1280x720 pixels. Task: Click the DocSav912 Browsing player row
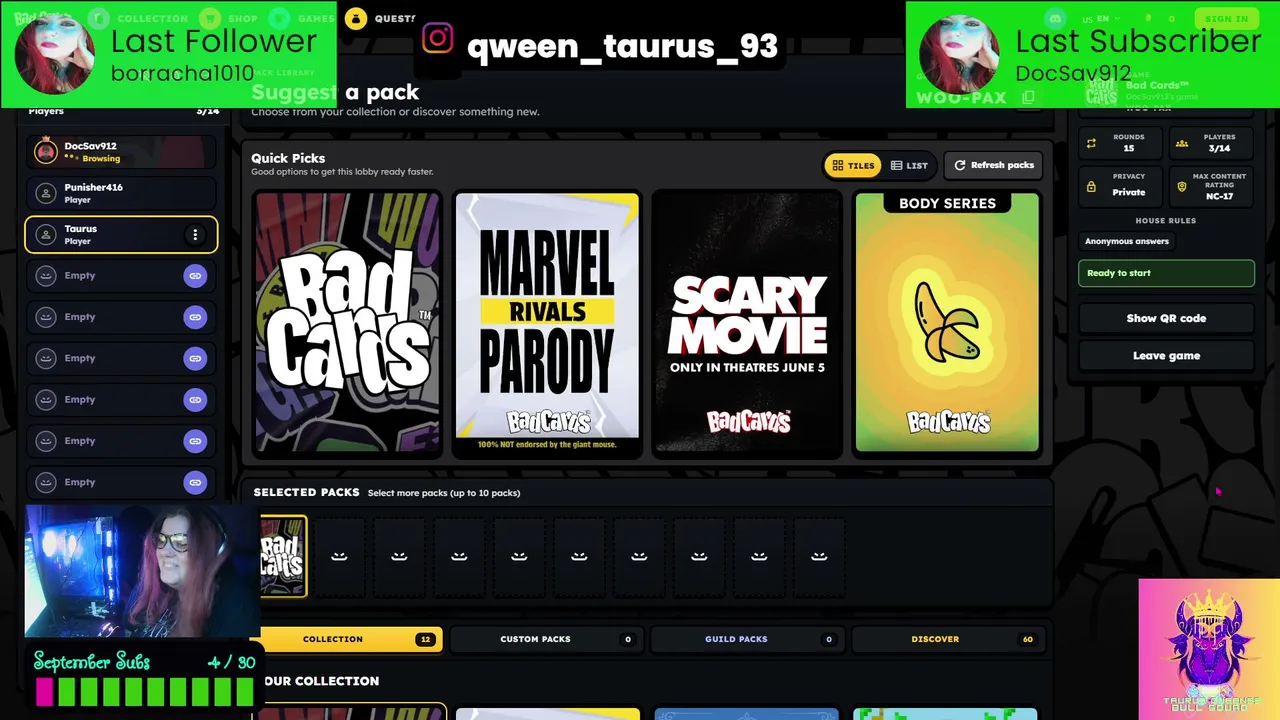(121, 151)
